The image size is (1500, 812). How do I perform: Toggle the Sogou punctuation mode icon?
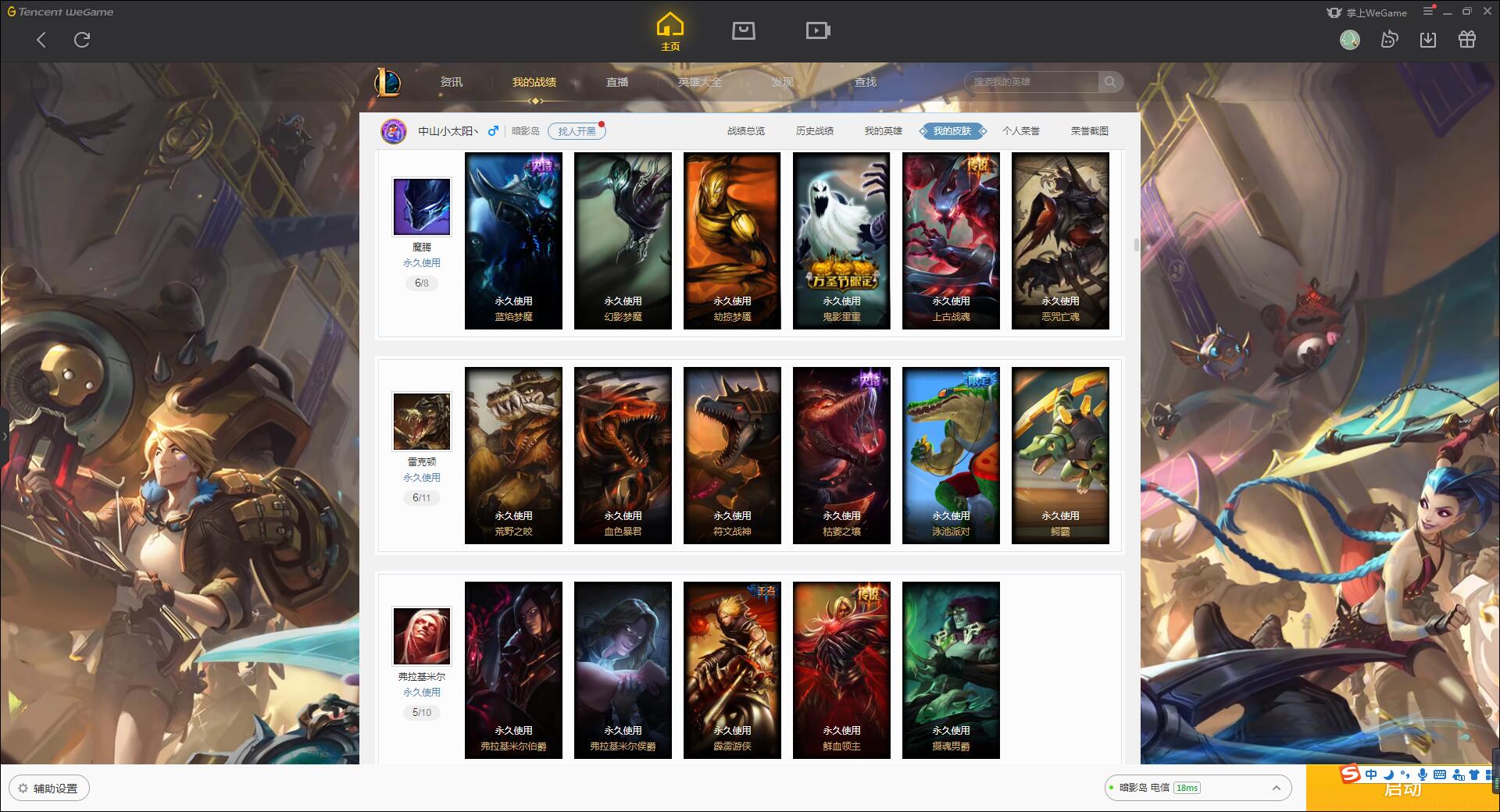[1405, 775]
